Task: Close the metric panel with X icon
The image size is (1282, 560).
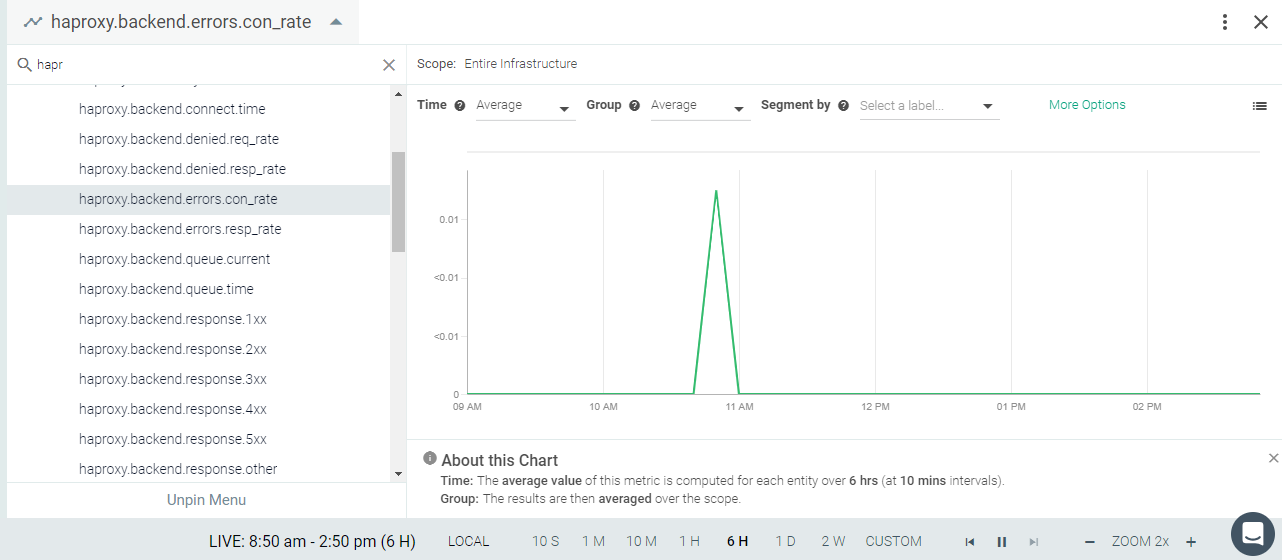Action: pyautogui.click(x=1261, y=22)
